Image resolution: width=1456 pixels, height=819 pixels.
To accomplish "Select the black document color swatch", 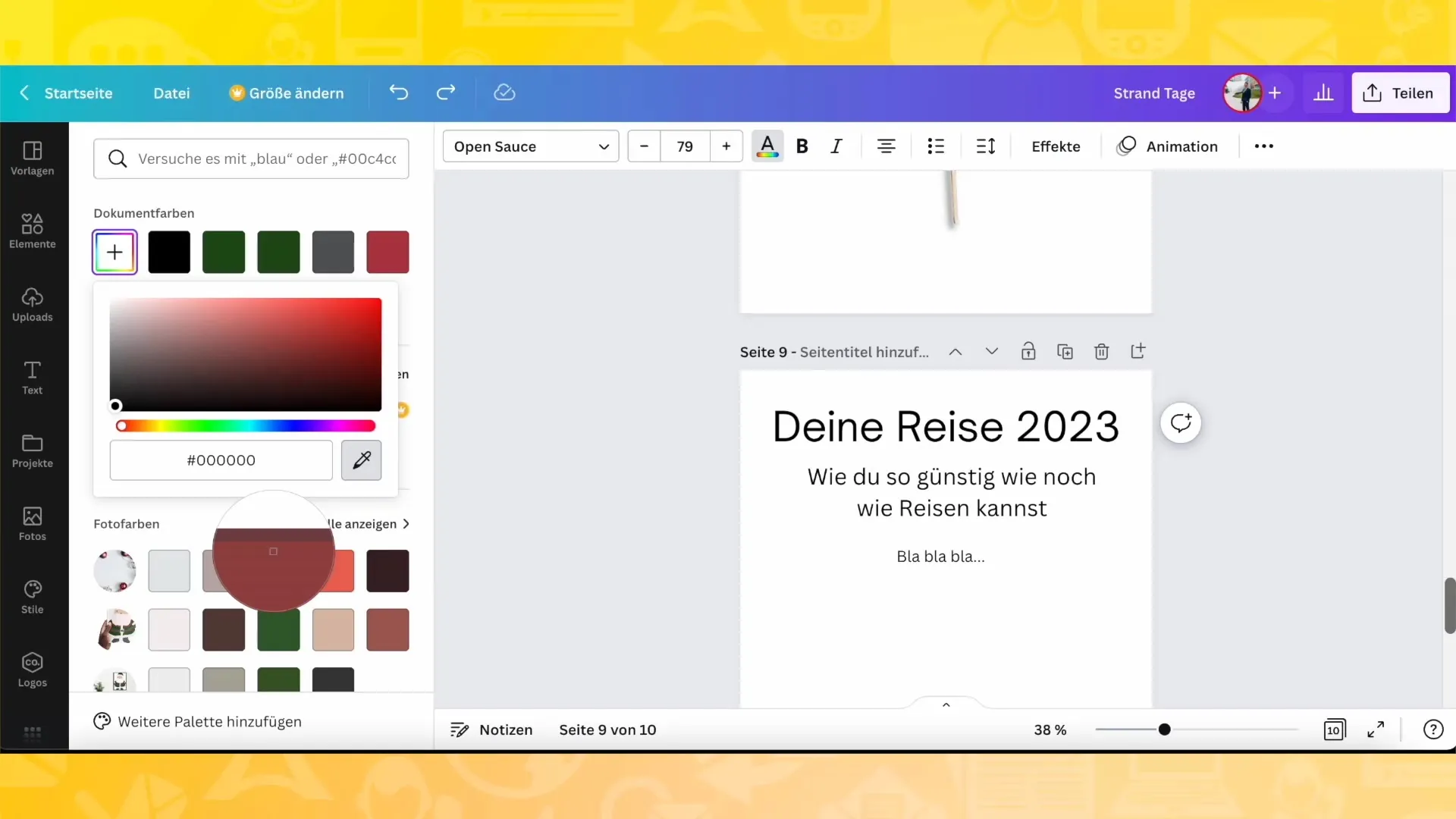I will click(169, 252).
